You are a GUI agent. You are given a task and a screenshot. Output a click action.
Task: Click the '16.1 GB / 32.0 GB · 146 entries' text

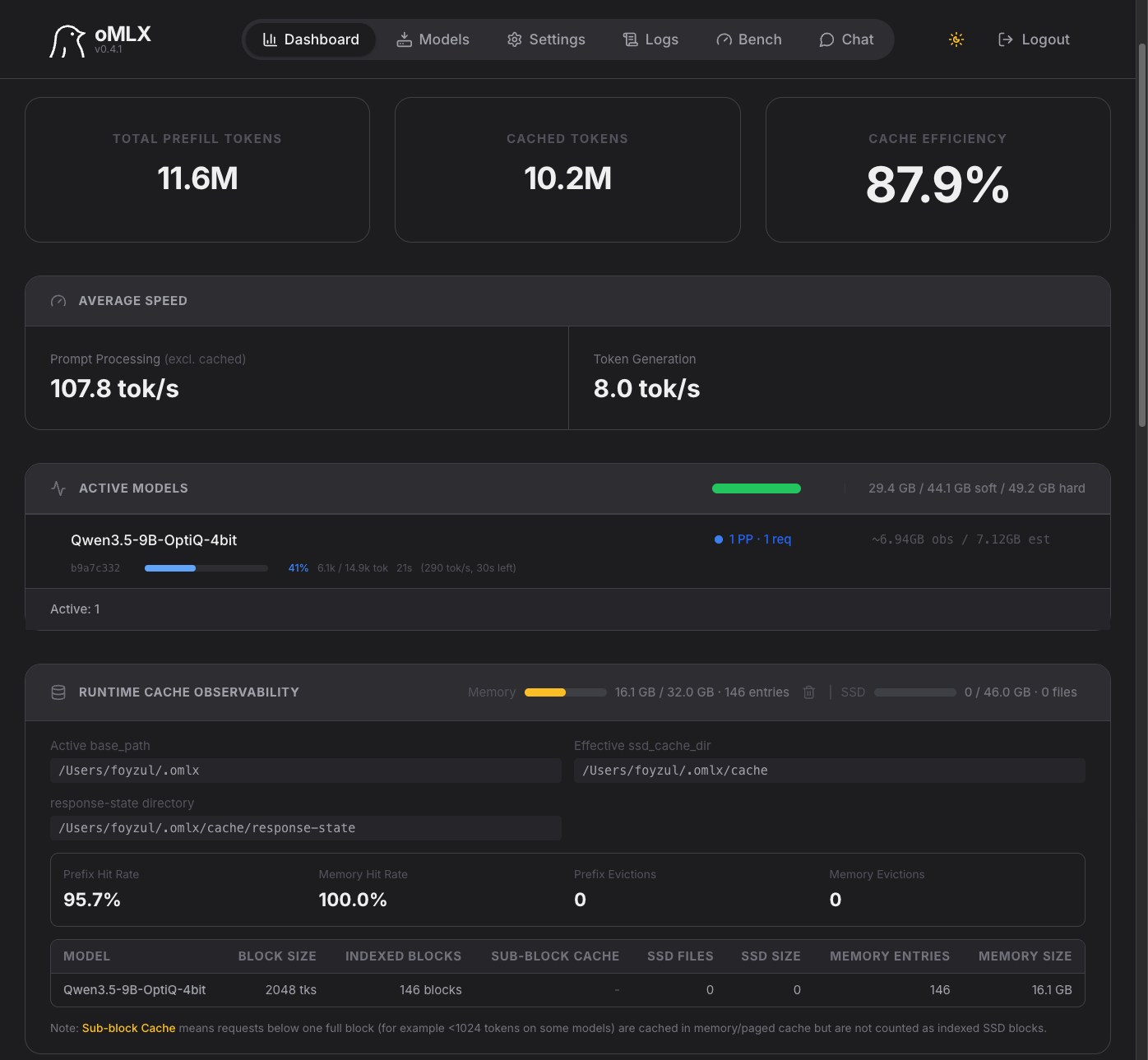tap(702, 692)
